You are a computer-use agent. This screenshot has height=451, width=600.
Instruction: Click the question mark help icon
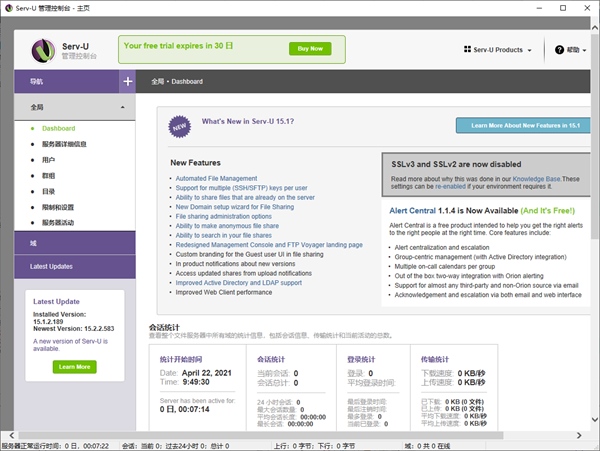556,49
